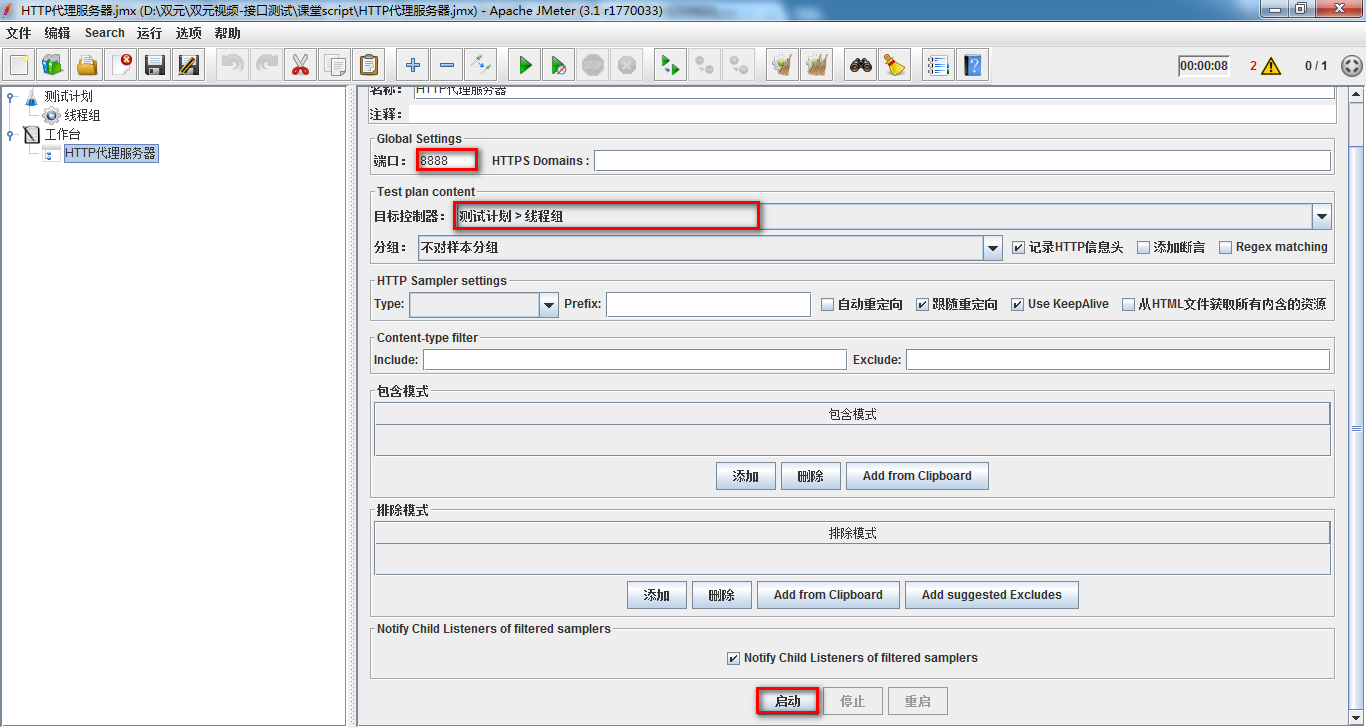This screenshot has width=1366, height=728.
Task: Click the Start no pauses icon
Action: click(x=558, y=66)
